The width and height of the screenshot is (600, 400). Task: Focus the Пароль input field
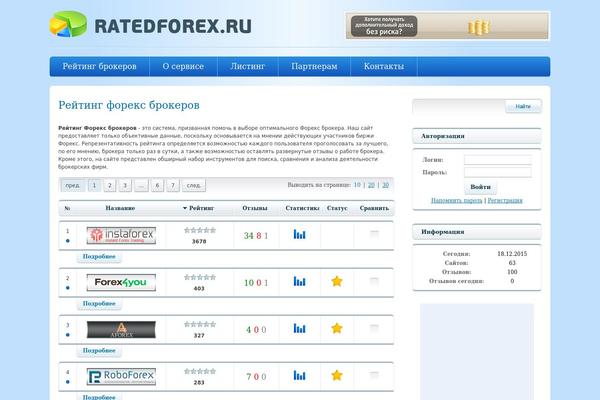497,172
